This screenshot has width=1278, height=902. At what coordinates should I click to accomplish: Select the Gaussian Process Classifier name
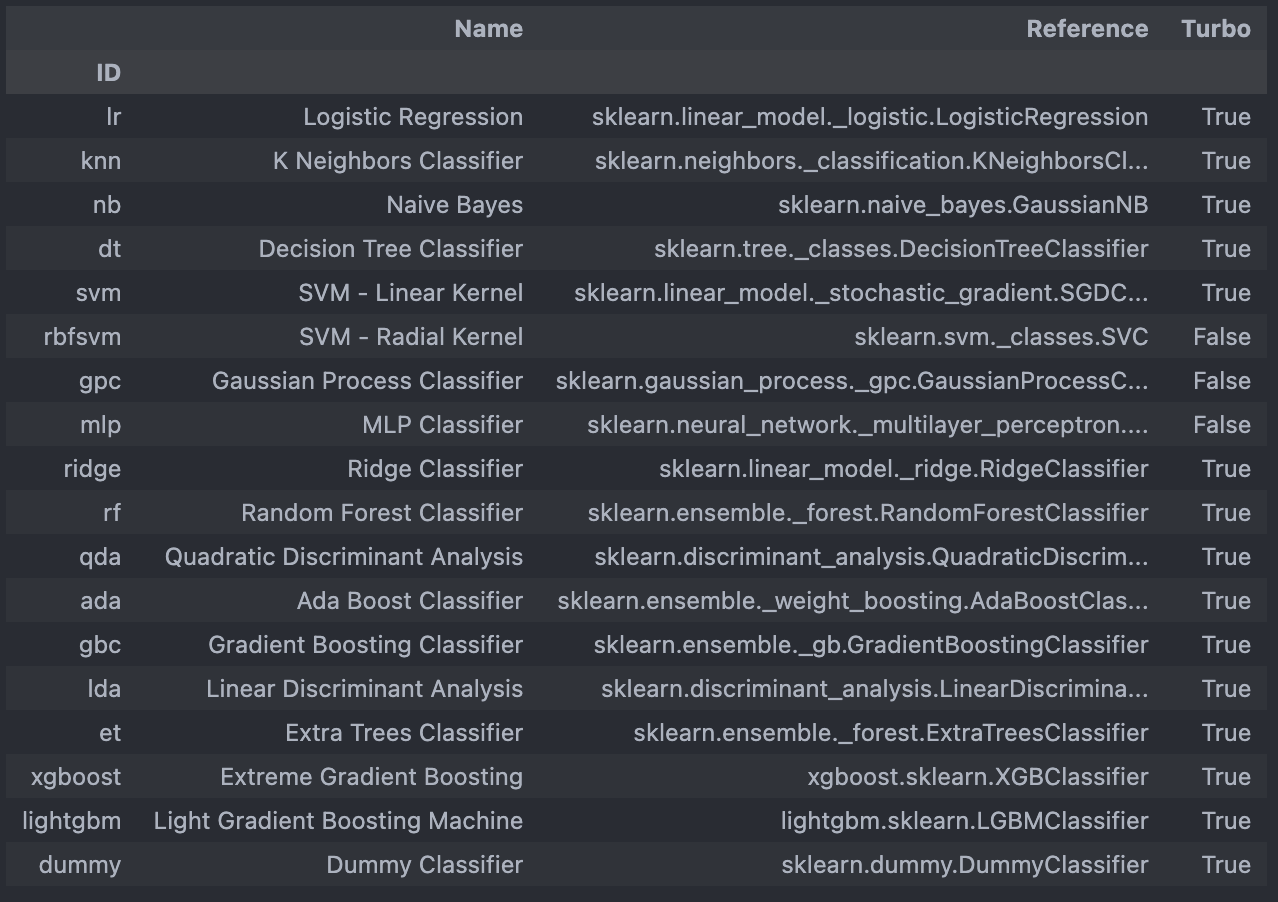pos(367,381)
